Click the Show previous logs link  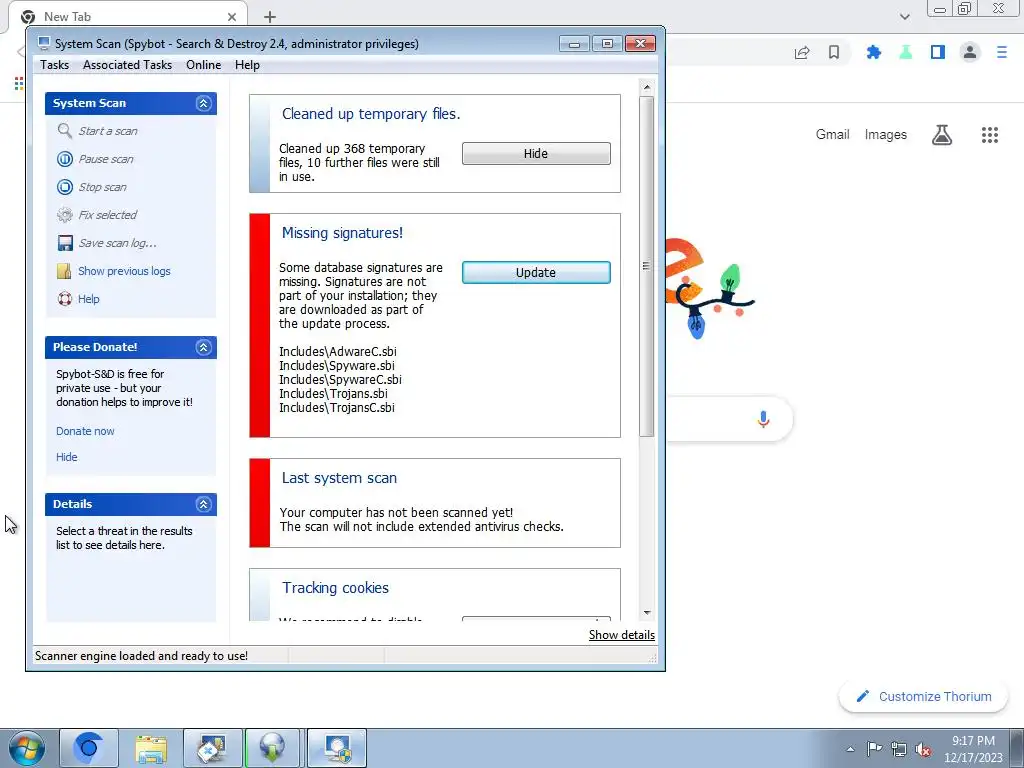[124, 271]
